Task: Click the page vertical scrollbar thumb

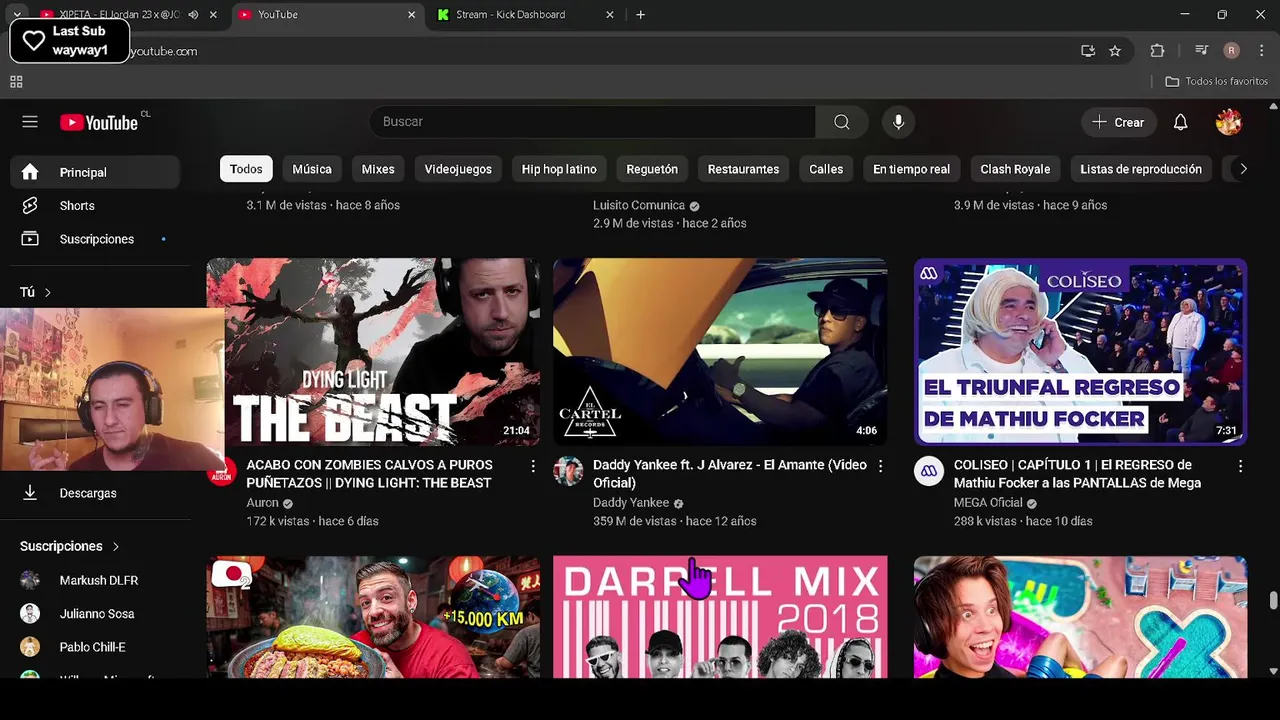Action: point(1273,600)
